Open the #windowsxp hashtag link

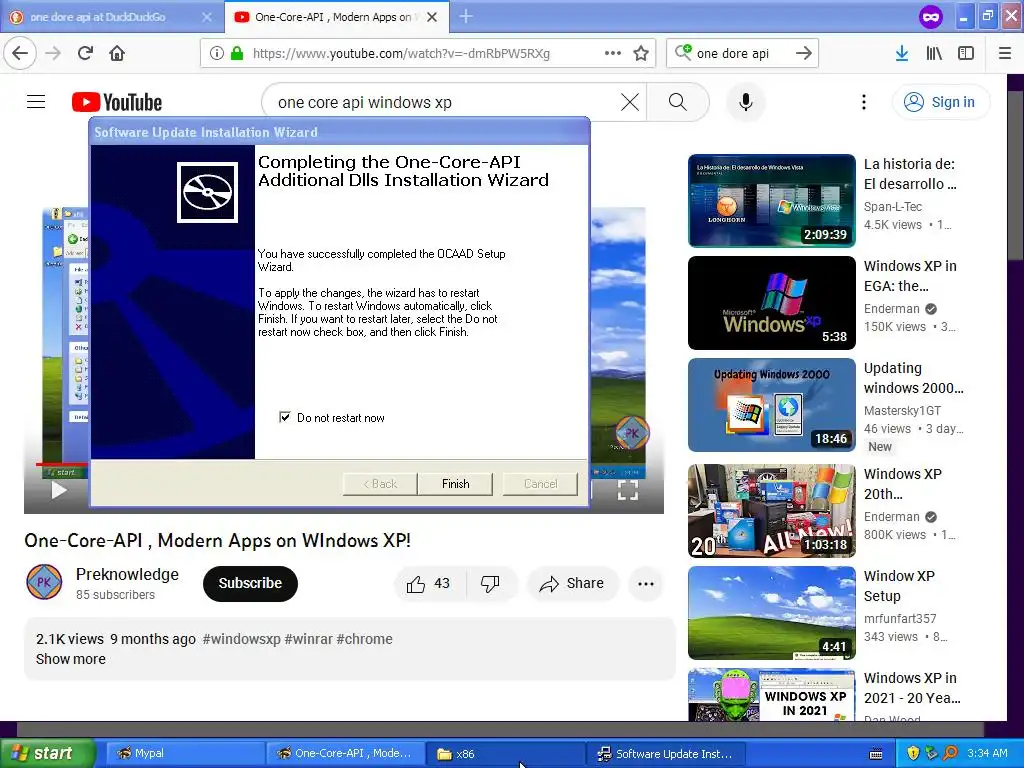click(x=242, y=639)
